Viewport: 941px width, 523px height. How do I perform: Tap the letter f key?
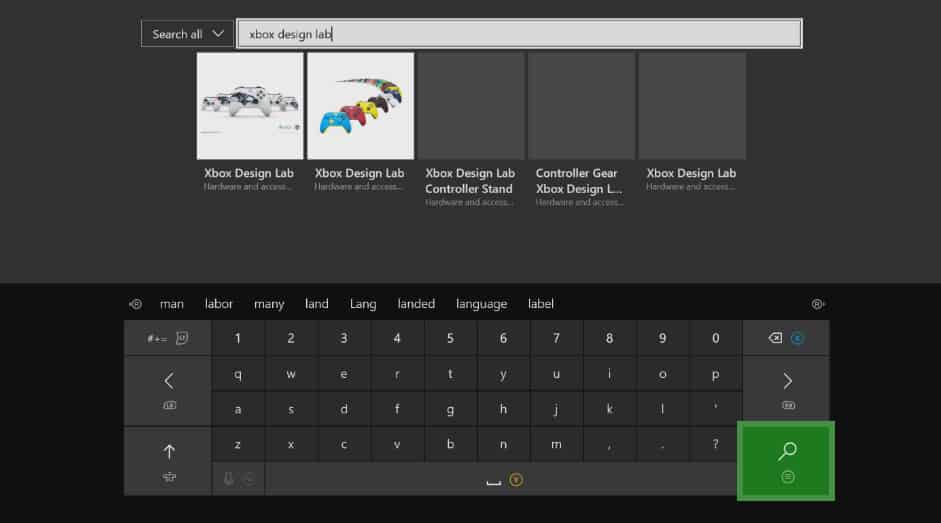click(397, 410)
